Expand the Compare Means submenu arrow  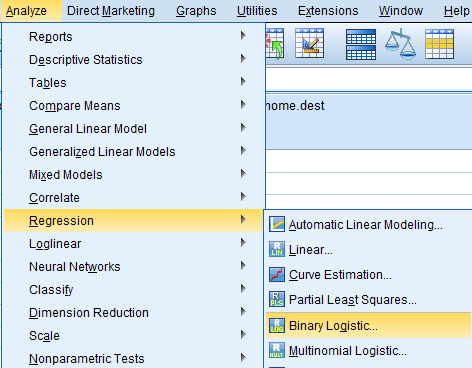[x=243, y=105]
